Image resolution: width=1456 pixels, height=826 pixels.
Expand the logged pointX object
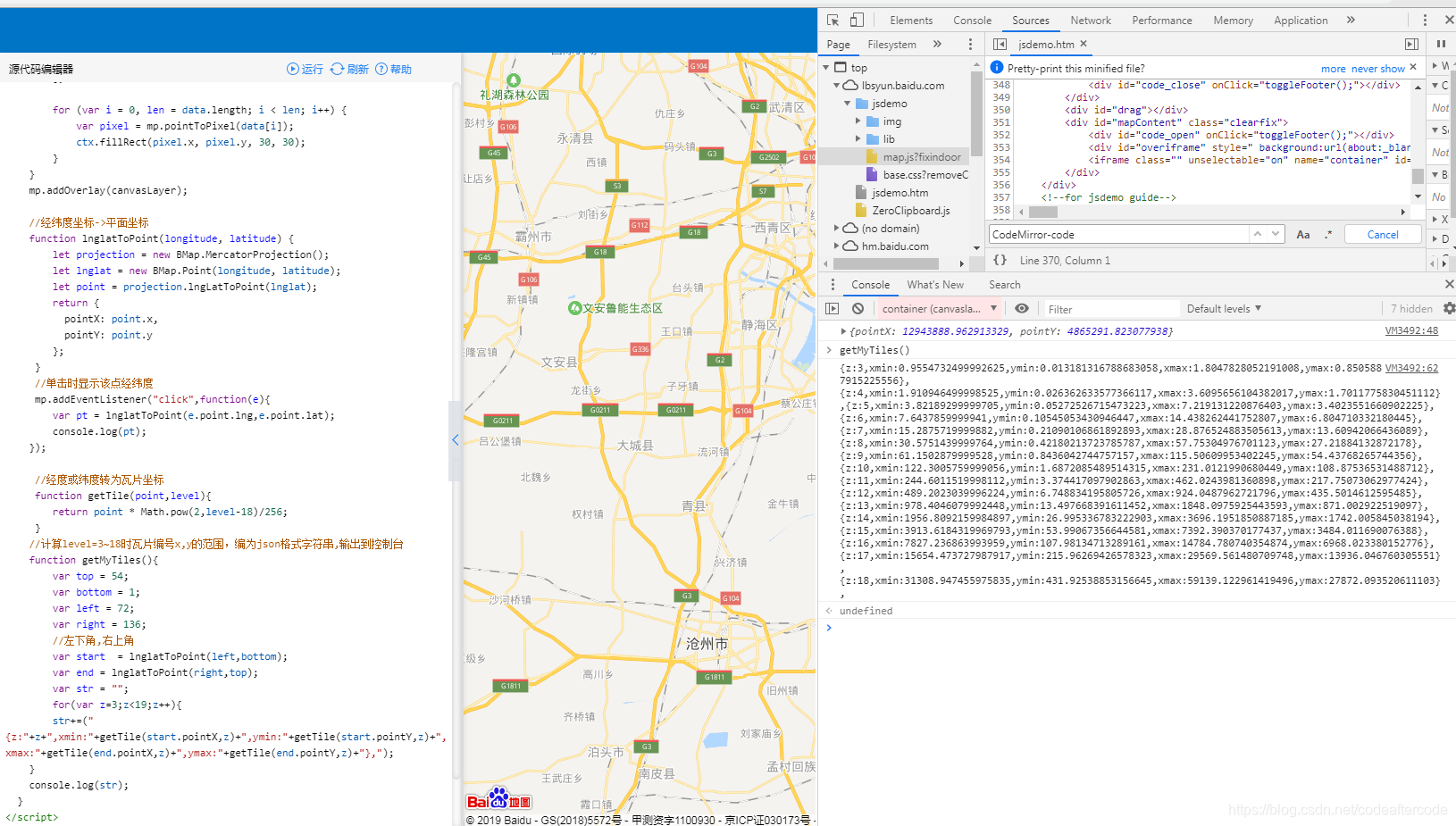843,331
